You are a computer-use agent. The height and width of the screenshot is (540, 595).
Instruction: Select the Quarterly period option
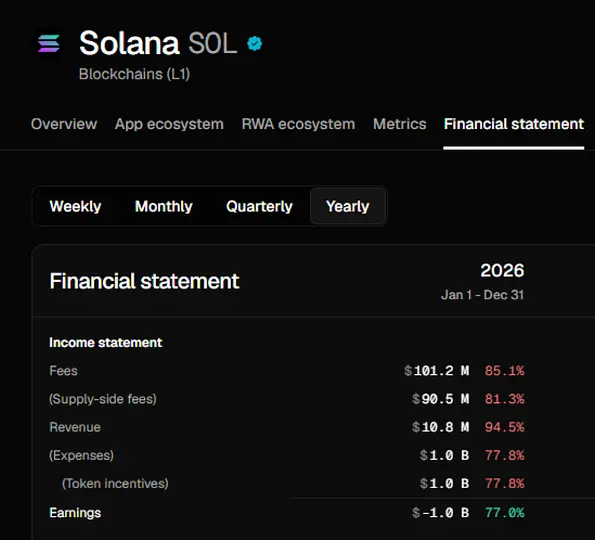point(259,206)
